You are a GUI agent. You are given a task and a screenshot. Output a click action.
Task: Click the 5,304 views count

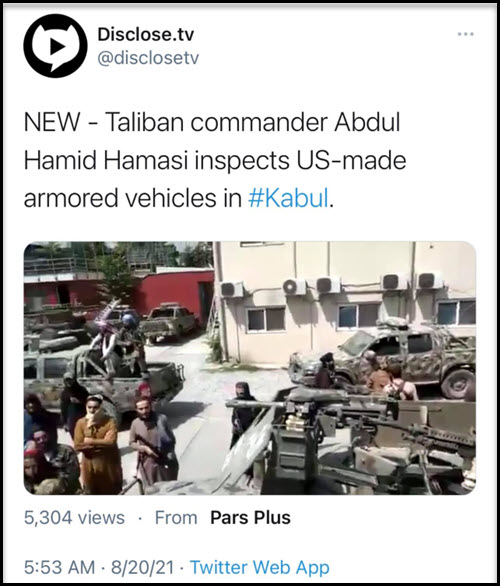tap(74, 518)
